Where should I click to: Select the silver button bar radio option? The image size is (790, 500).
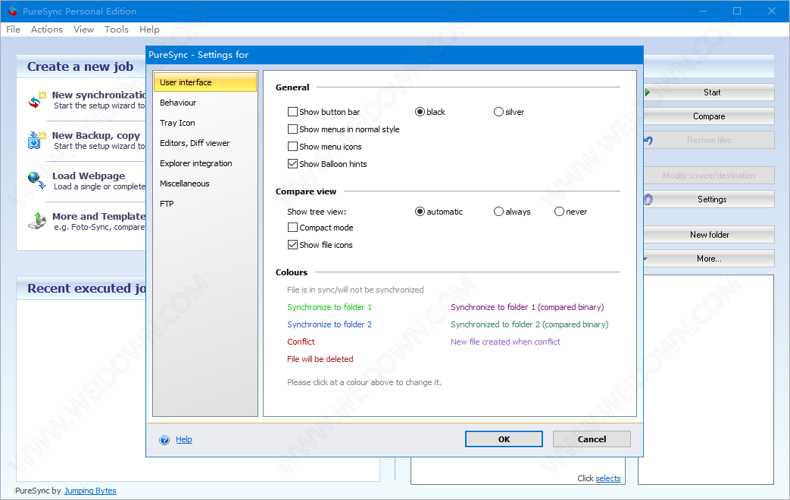pos(498,111)
